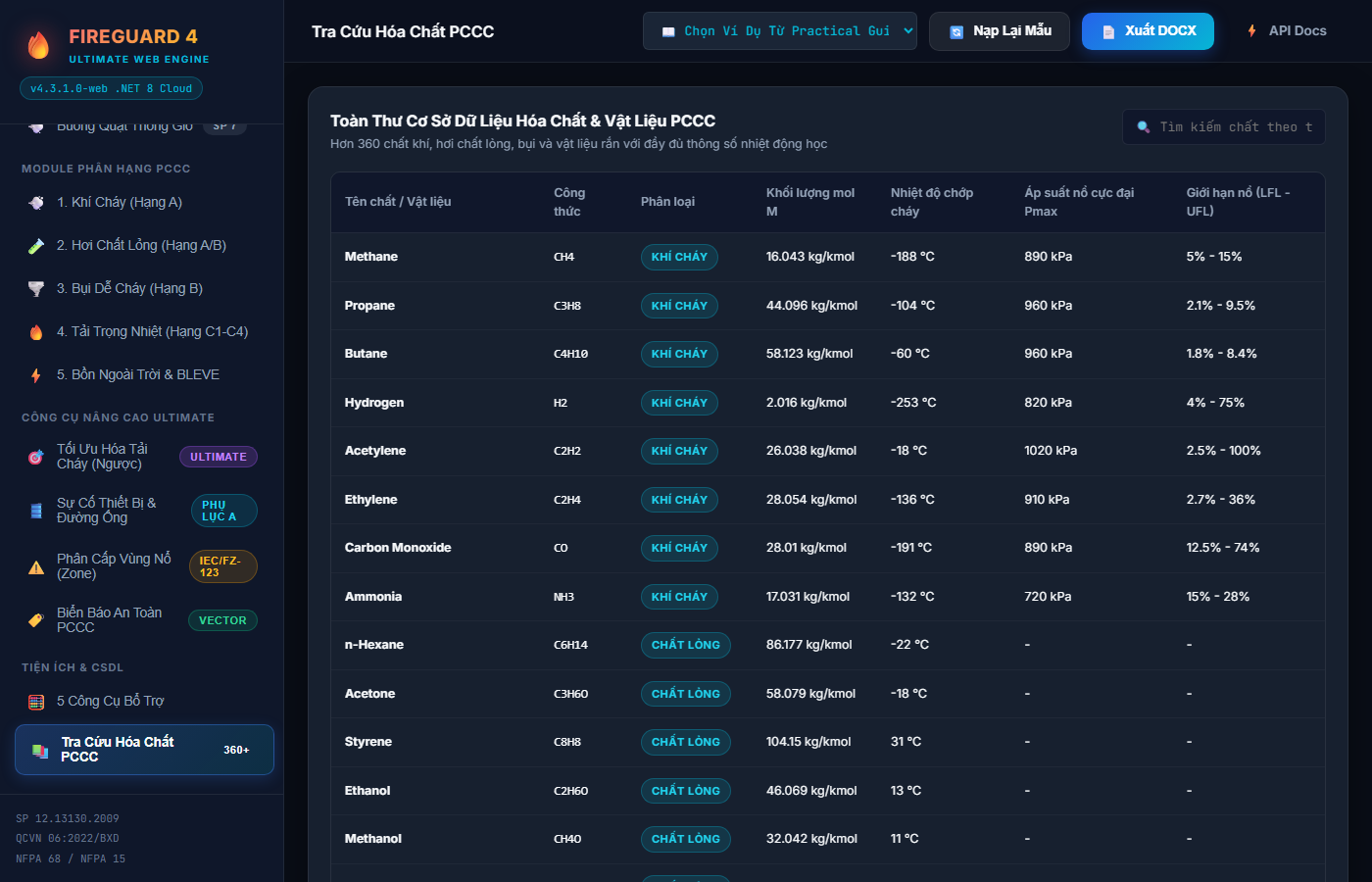Click the Methane row name

[371, 257]
